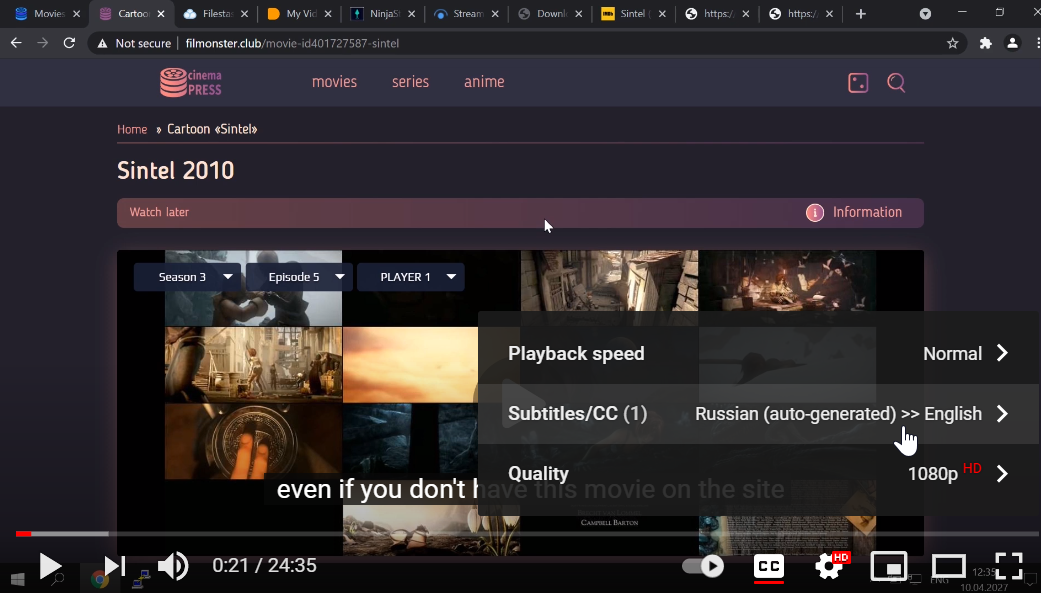1041x593 pixels.
Task: Open Playback speed settings submenu
Action: coord(758,354)
